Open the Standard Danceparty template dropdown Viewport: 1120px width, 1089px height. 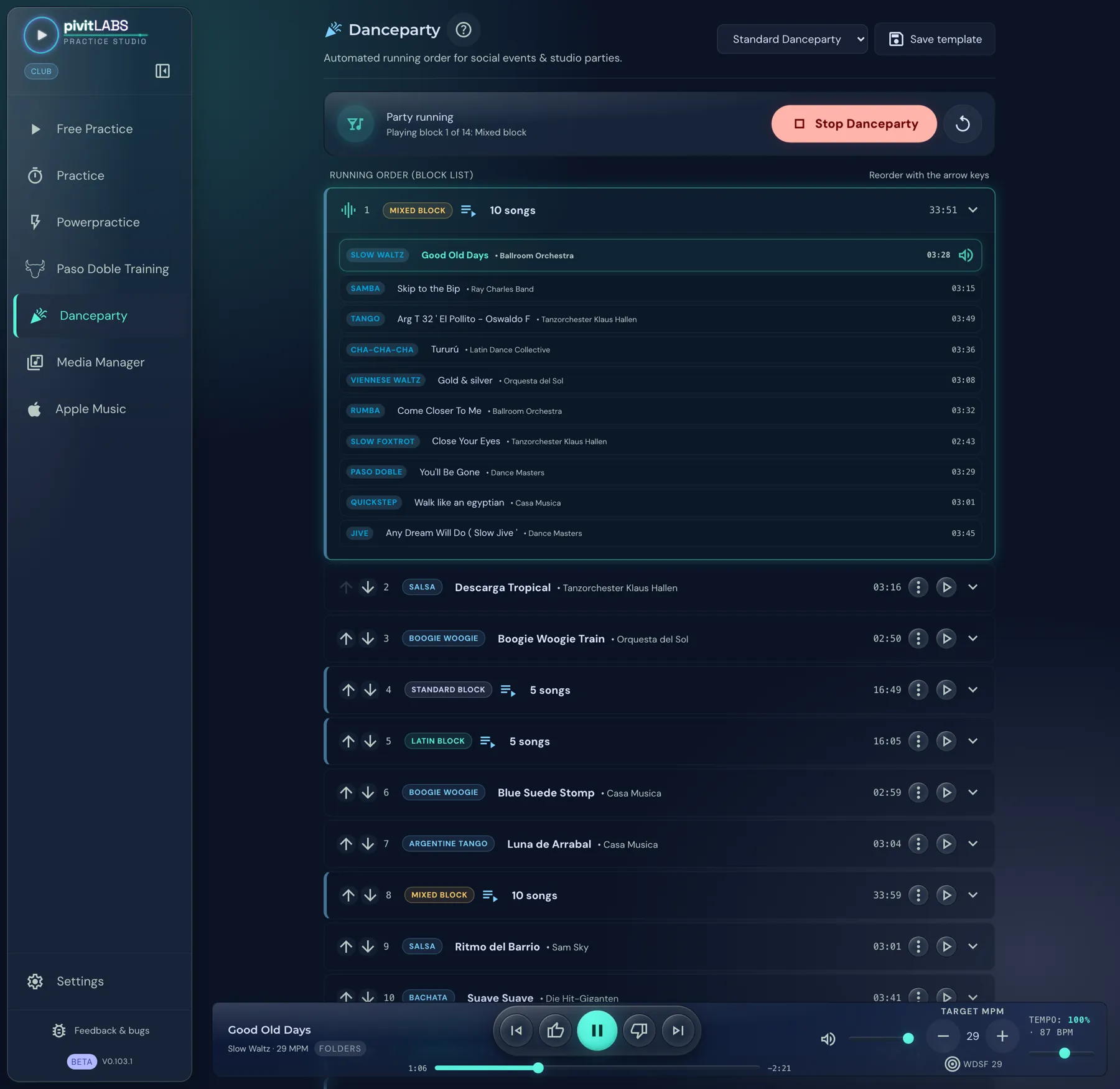pyautogui.click(x=792, y=39)
